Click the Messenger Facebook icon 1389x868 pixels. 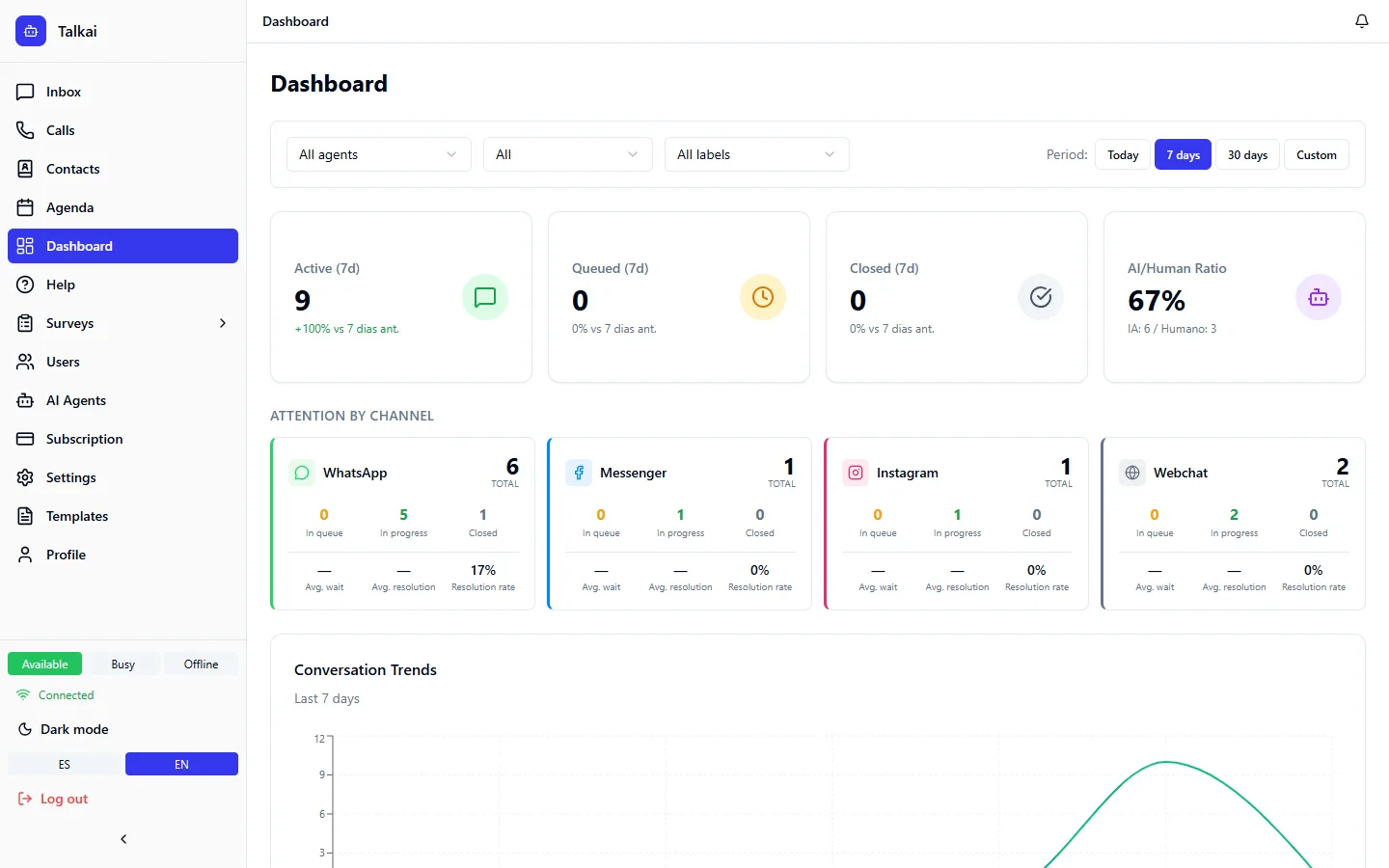click(x=579, y=473)
